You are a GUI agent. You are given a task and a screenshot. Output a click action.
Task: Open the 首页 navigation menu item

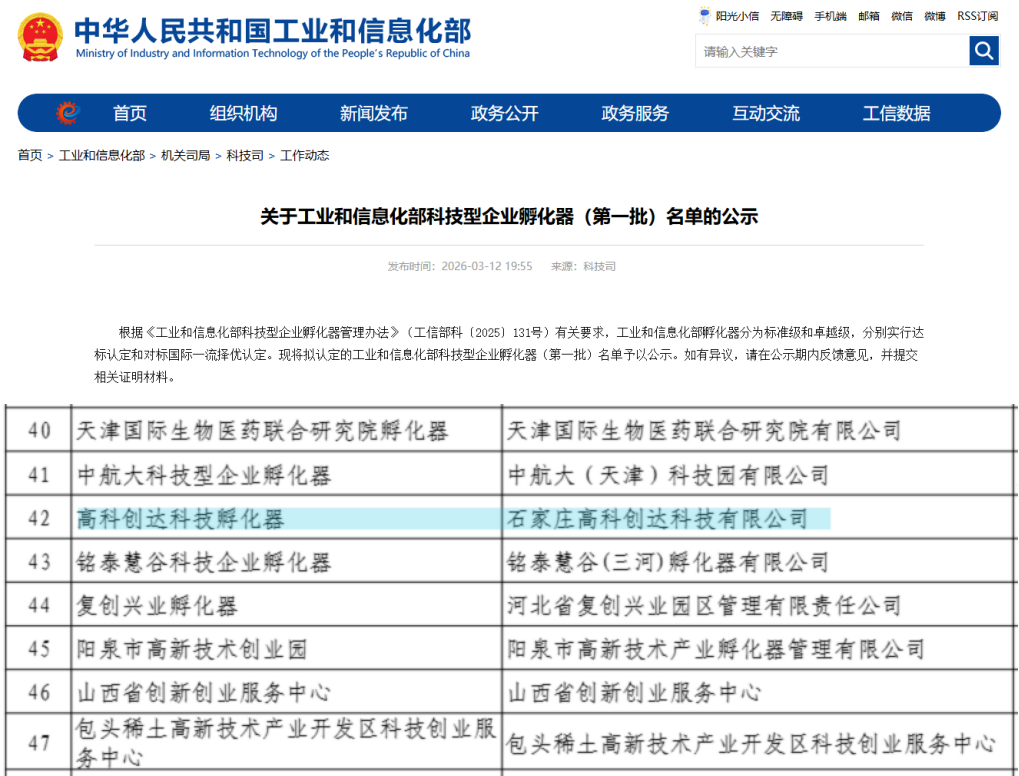pyautogui.click(x=130, y=113)
